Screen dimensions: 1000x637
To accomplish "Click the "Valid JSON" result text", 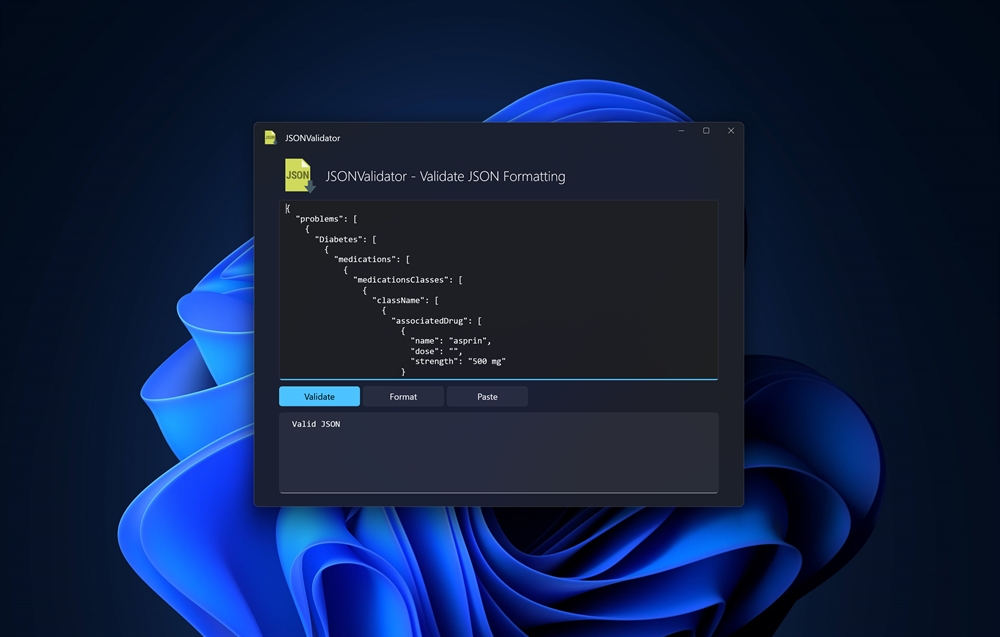I will point(316,424).
